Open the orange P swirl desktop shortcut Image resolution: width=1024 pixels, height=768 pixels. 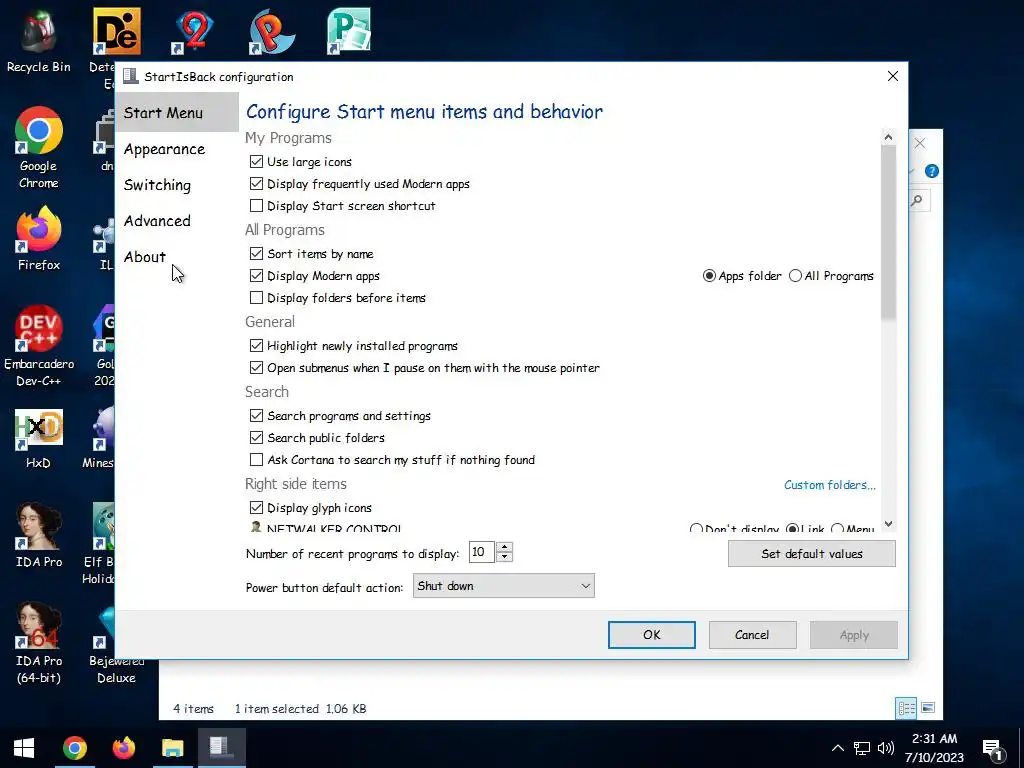[x=272, y=30]
